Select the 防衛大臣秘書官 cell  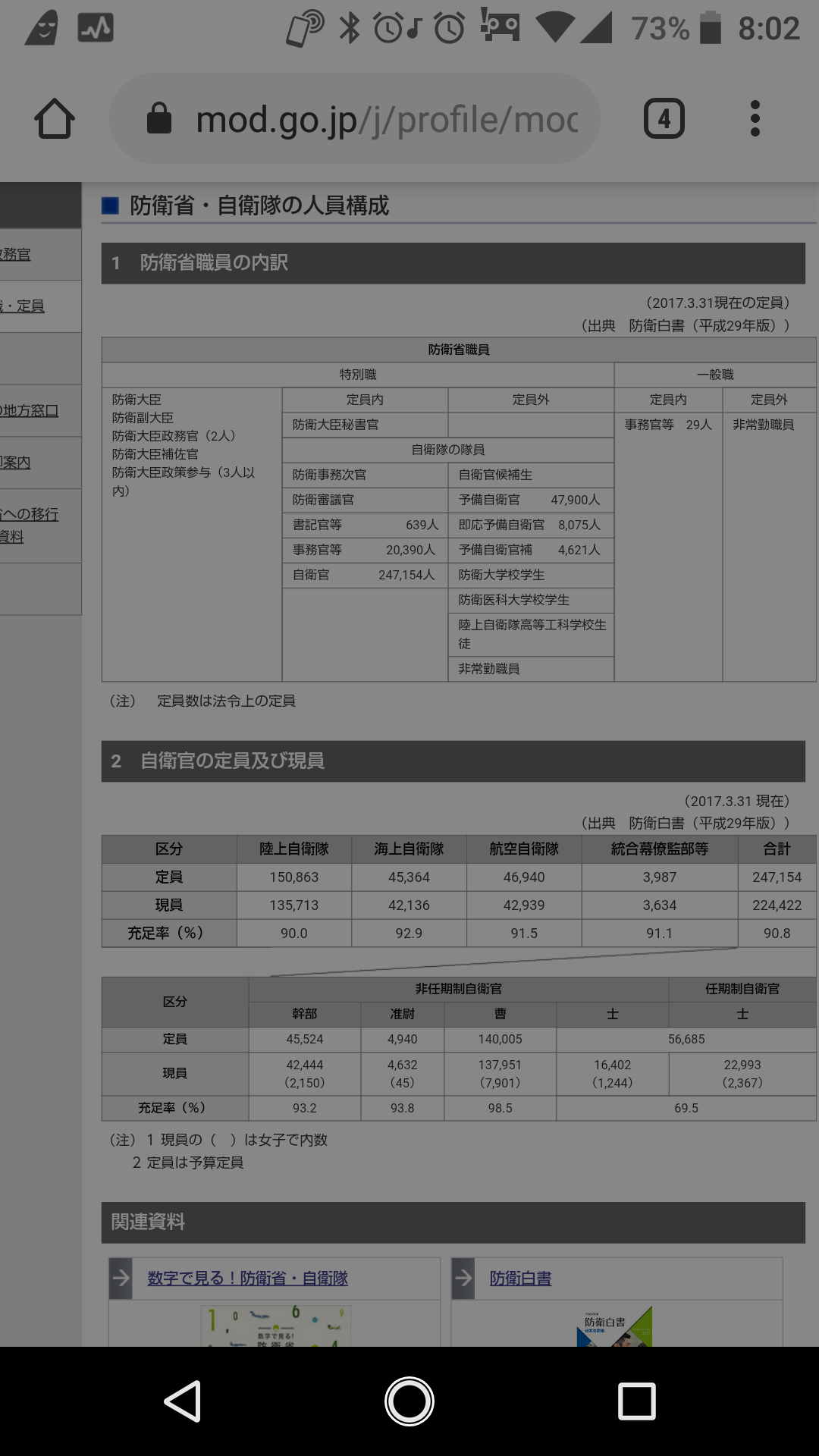(x=365, y=425)
